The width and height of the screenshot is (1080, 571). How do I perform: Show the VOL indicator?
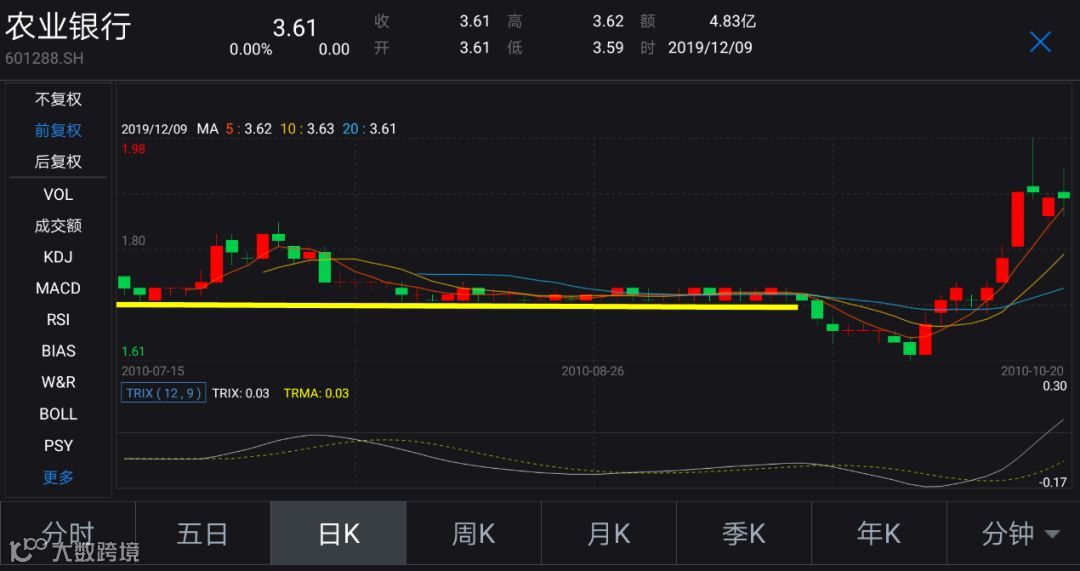[59, 195]
